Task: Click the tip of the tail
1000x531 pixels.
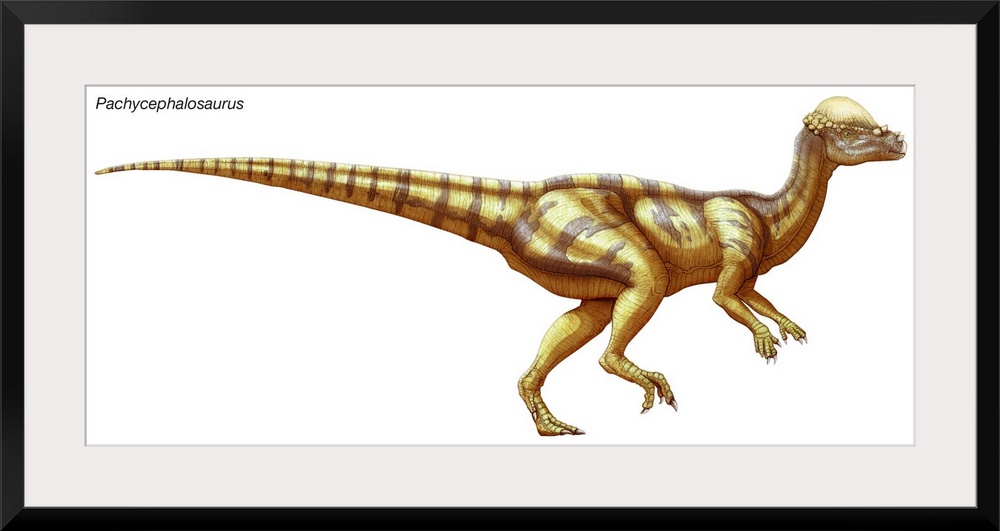Action: click(102, 171)
